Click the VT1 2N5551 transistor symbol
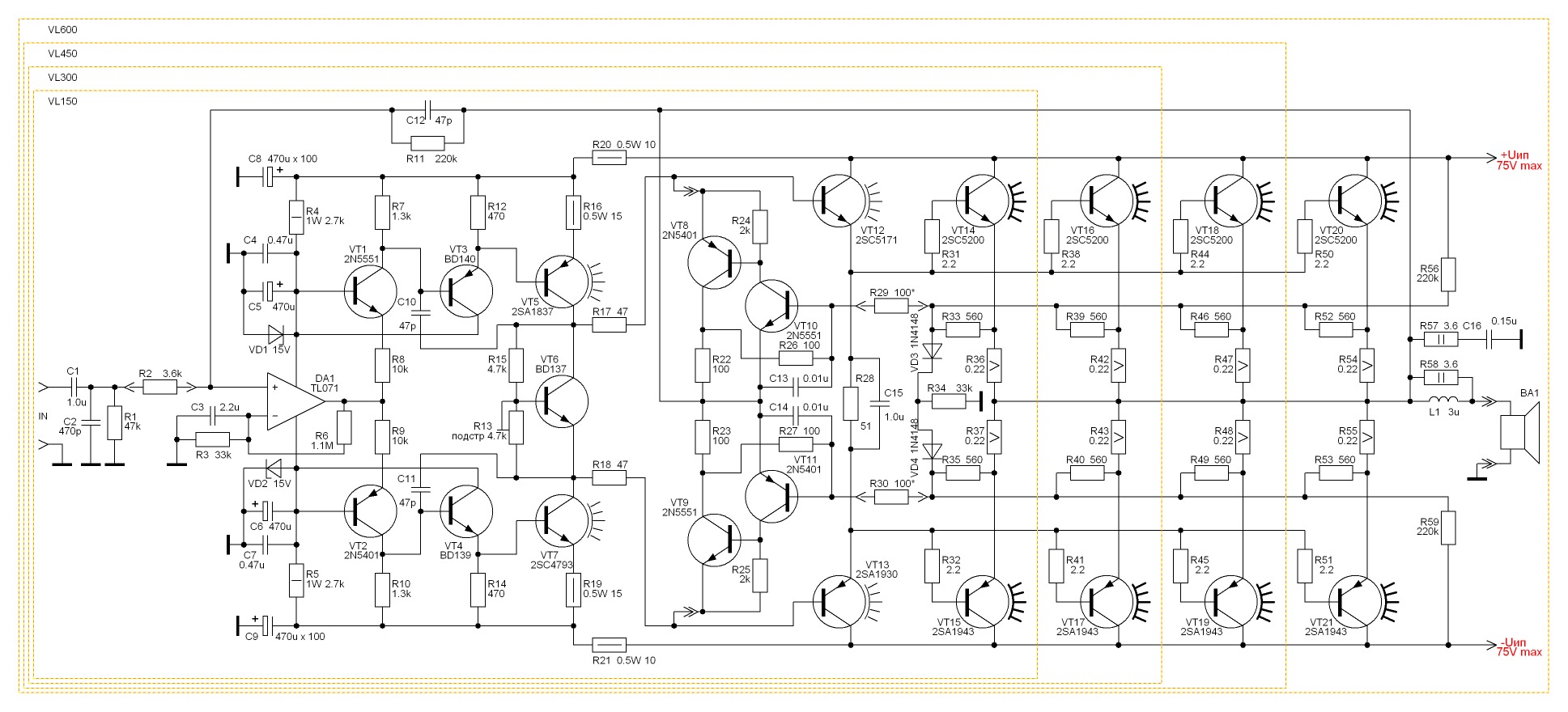The height and width of the screenshot is (712, 1568). (370, 291)
